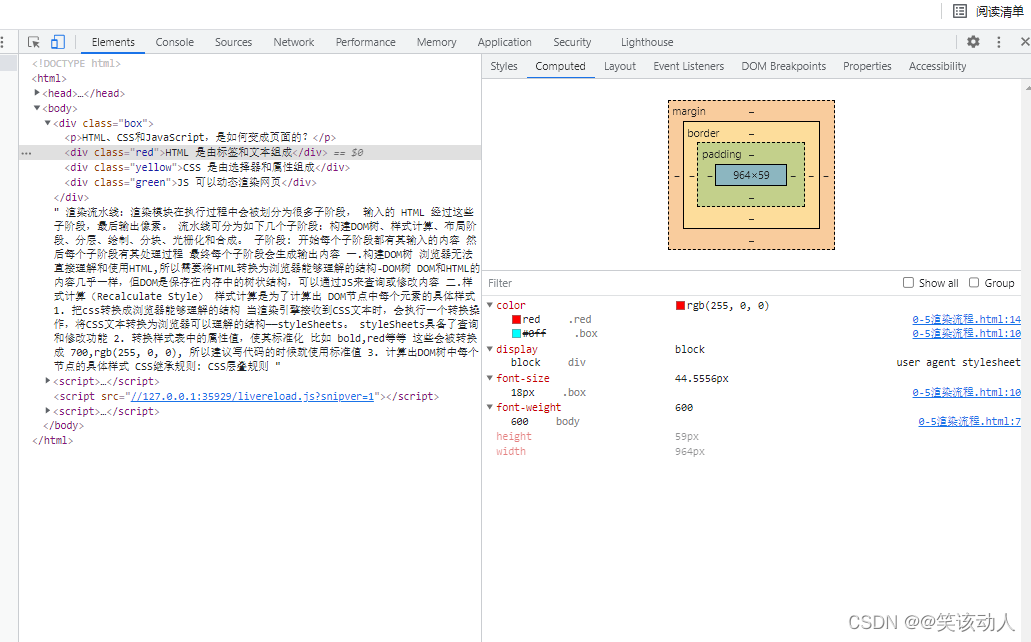Collapse the div class box node
This screenshot has height=642, width=1031.
point(47,123)
